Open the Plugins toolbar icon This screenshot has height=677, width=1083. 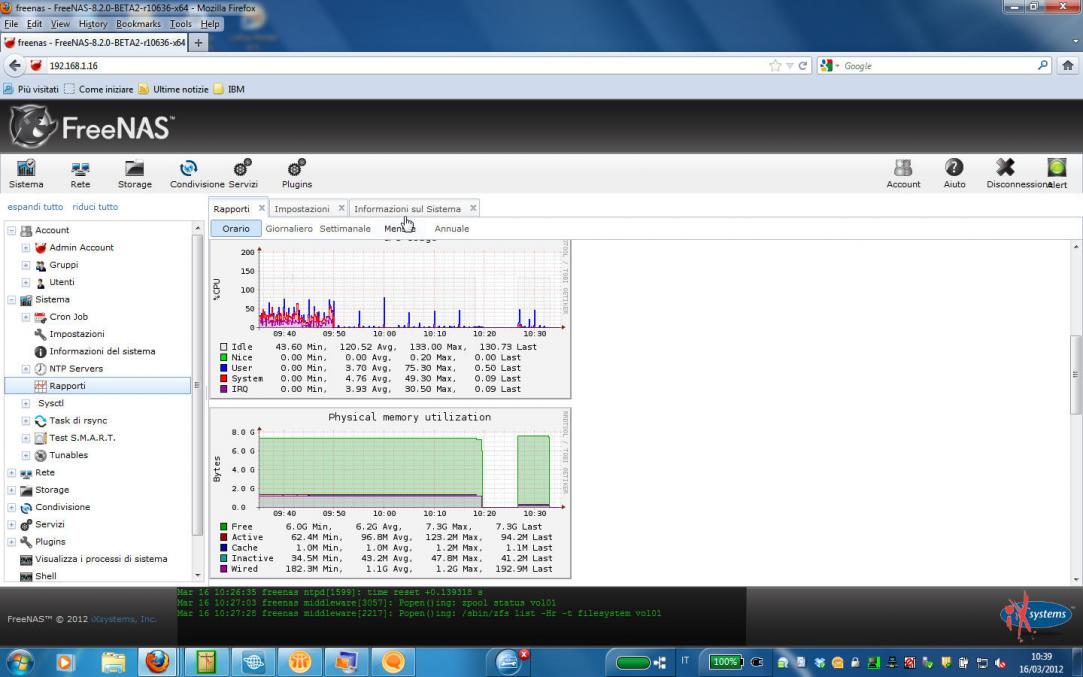tap(297, 173)
